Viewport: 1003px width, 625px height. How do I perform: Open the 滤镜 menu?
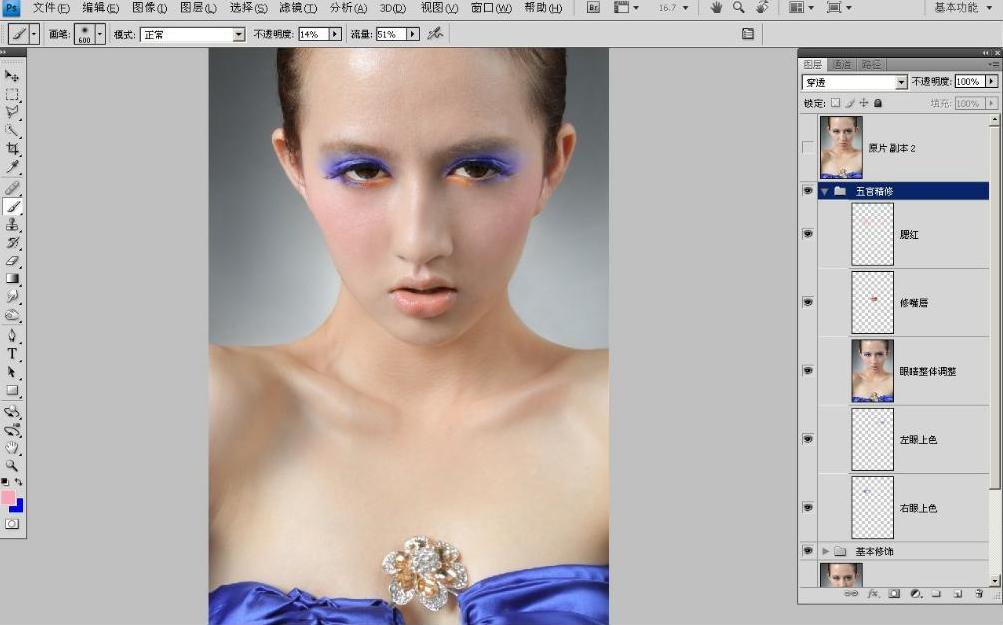tap(298, 8)
